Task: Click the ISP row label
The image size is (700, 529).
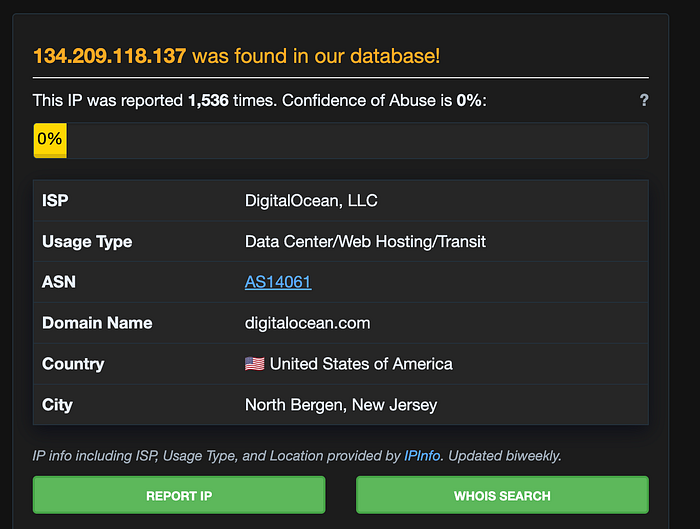Action: pyautogui.click(x=55, y=200)
